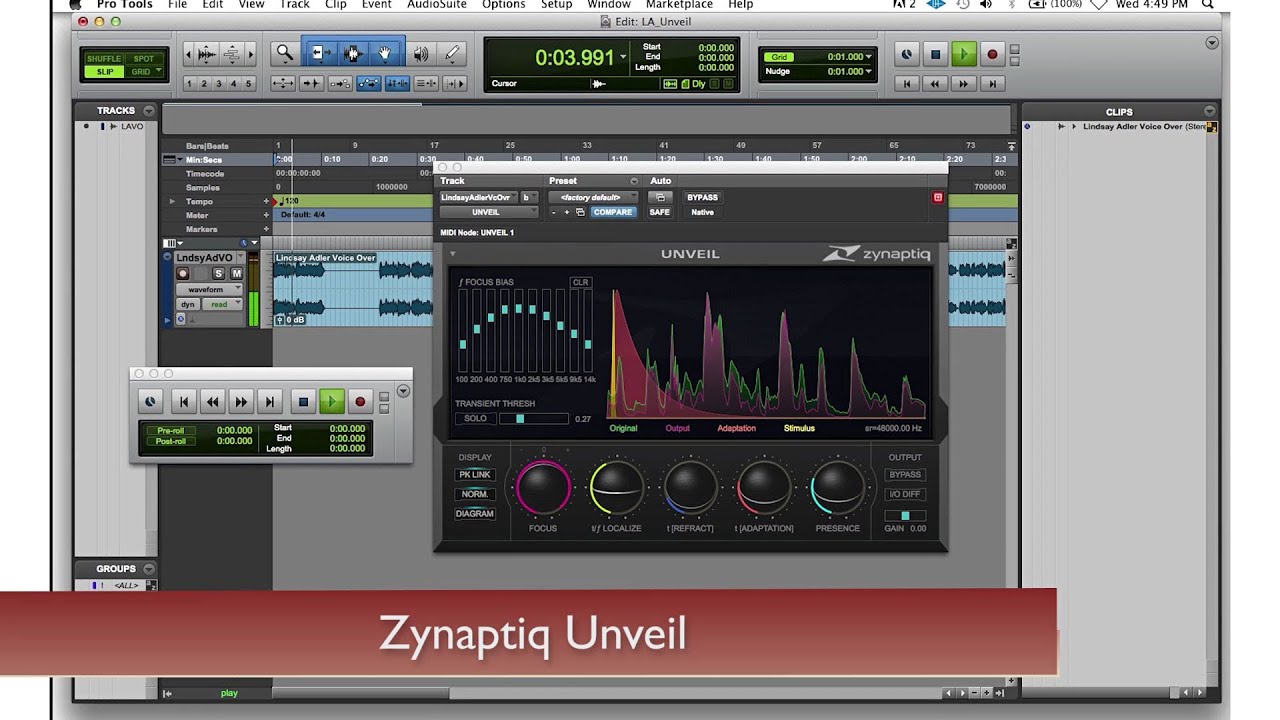Image resolution: width=1280 pixels, height=720 pixels.
Task: Toggle transient SOLO in Unveil
Action: [x=475, y=418]
